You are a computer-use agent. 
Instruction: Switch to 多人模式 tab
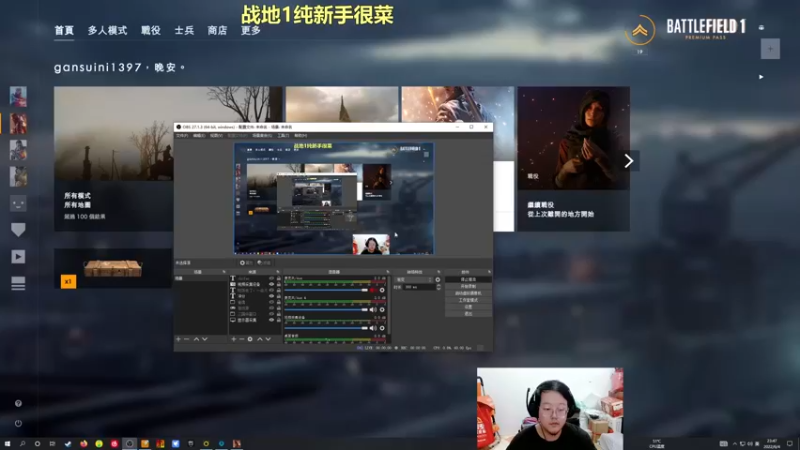point(107,30)
